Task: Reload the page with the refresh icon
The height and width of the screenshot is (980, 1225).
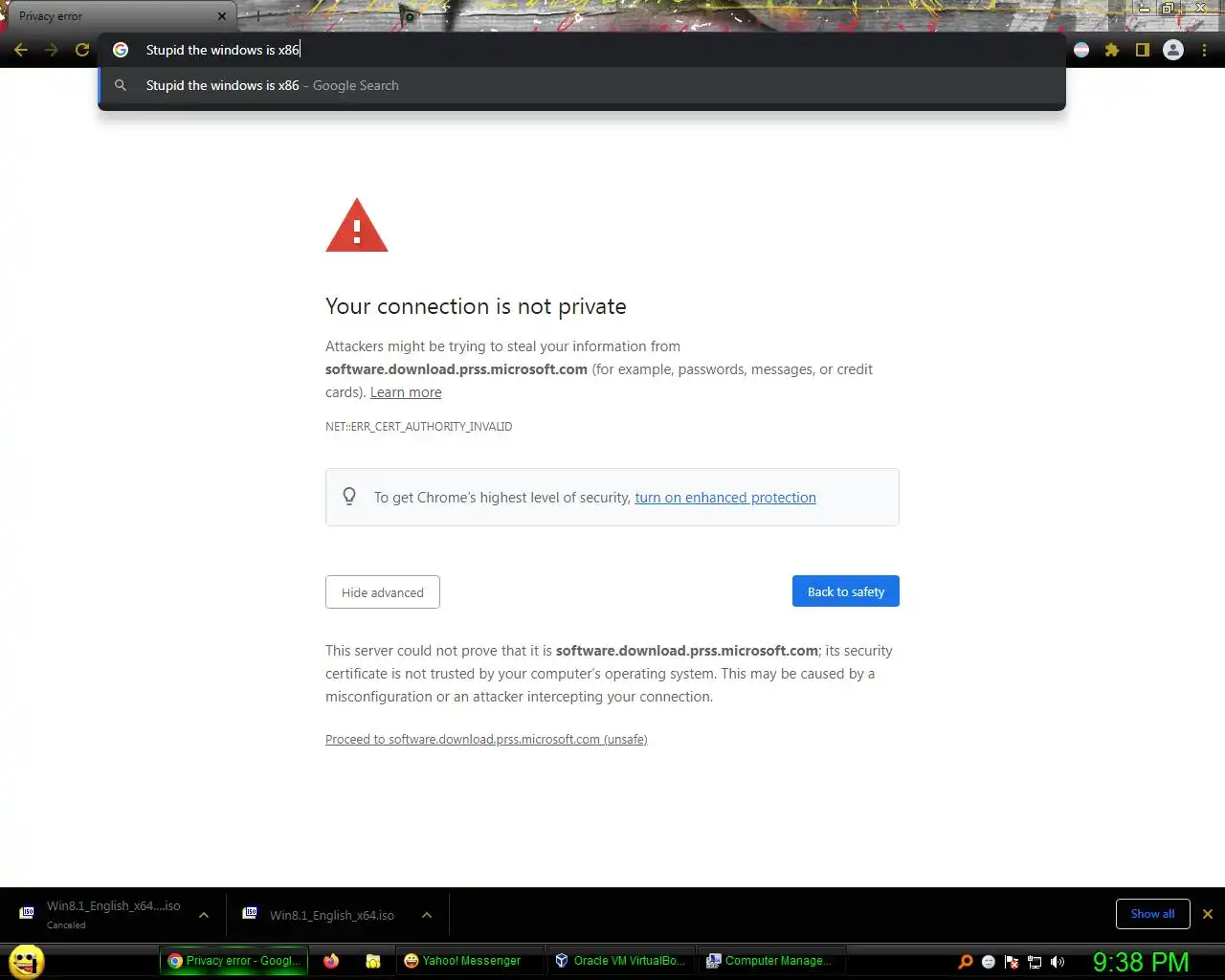Action: (x=82, y=50)
